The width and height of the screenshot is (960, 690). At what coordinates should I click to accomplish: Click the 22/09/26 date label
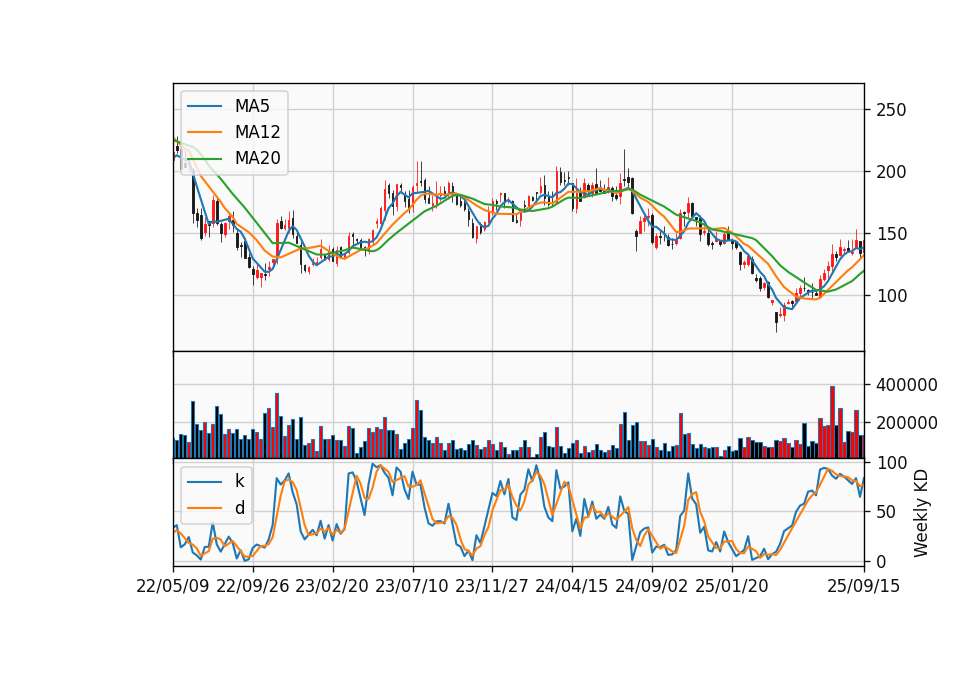tap(253, 586)
